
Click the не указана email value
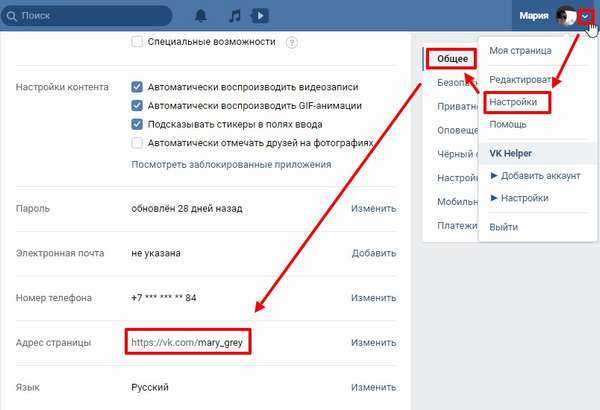click(x=156, y=253)
